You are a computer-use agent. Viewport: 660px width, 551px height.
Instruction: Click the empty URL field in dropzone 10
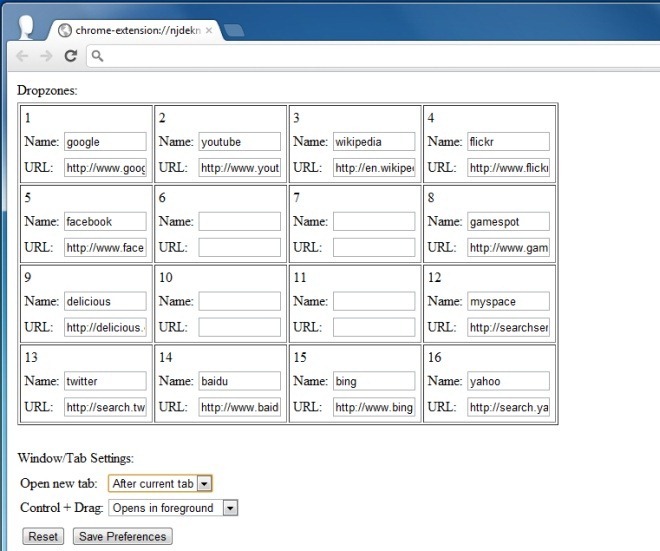240,327
